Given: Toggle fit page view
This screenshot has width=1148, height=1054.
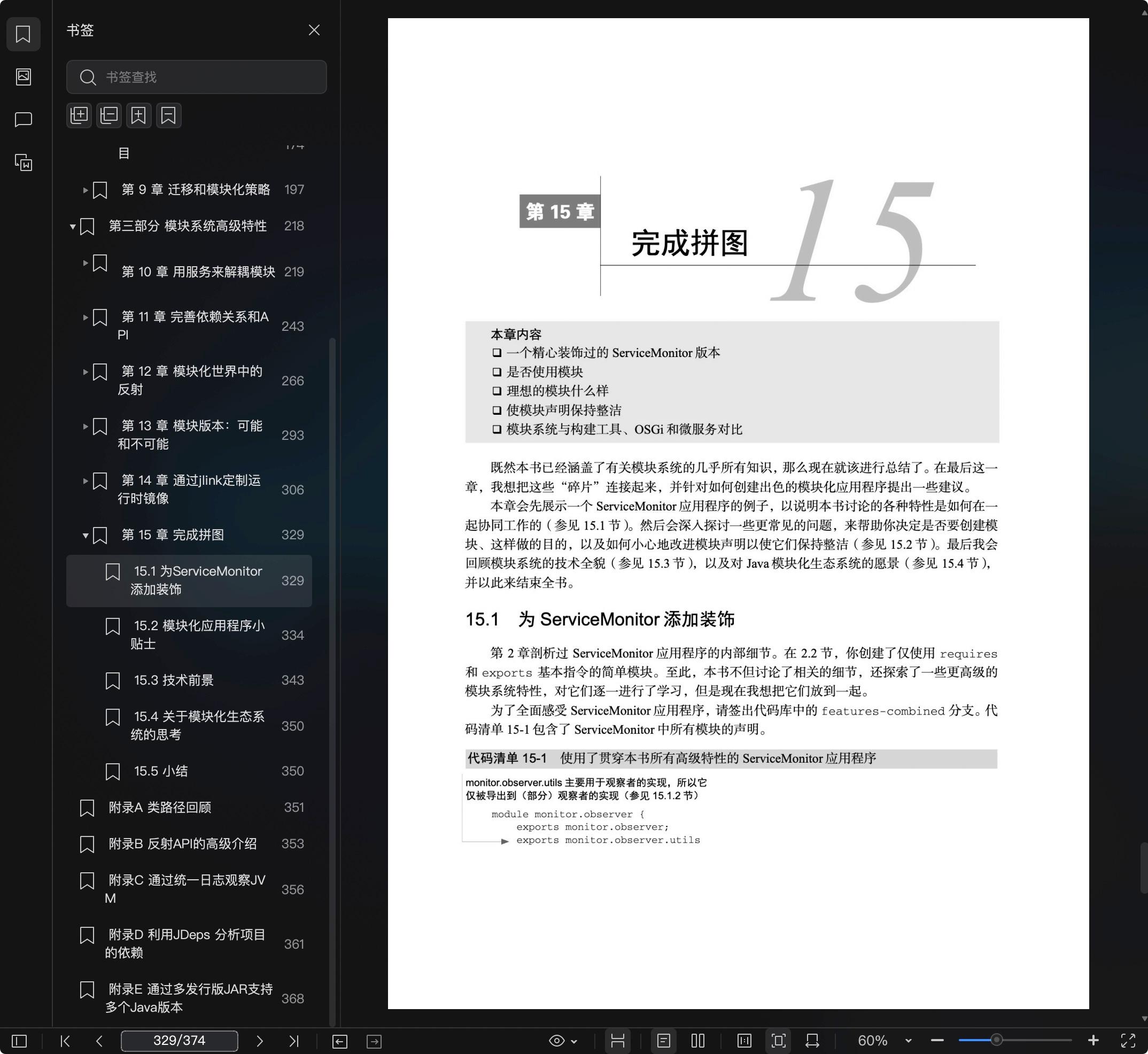Looking at the screenshot, I should click(x=779, y=1042).
